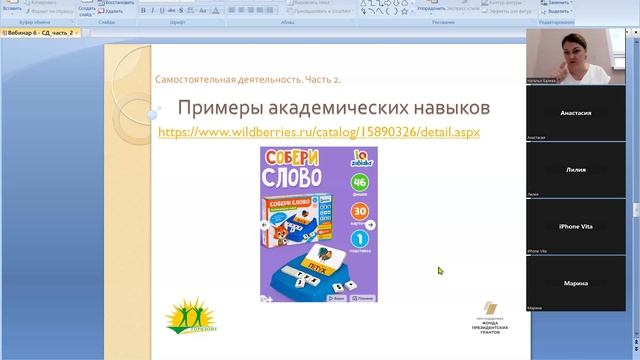The width and height of the screenshot is (640, 360).
Task: Click Рисование group label
Action: point(443,22)
